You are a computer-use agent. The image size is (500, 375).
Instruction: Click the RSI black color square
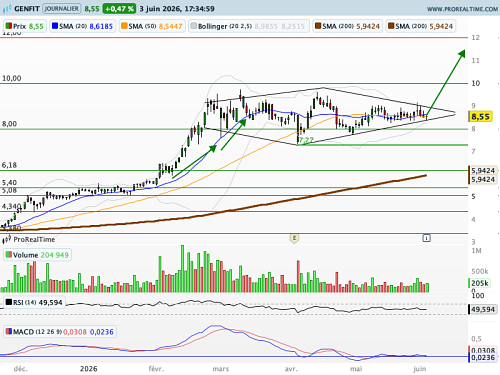click(9, 302)
